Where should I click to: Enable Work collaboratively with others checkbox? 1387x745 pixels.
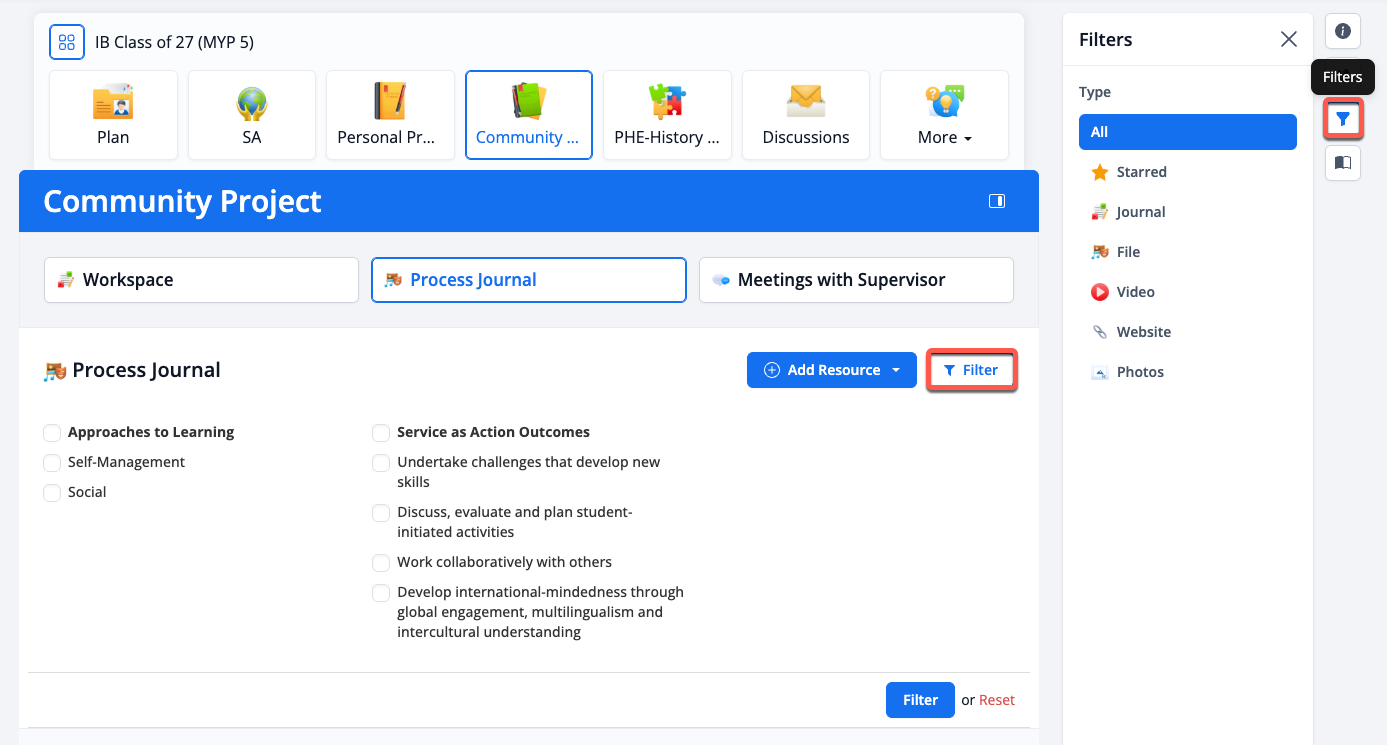coord(381,563)
